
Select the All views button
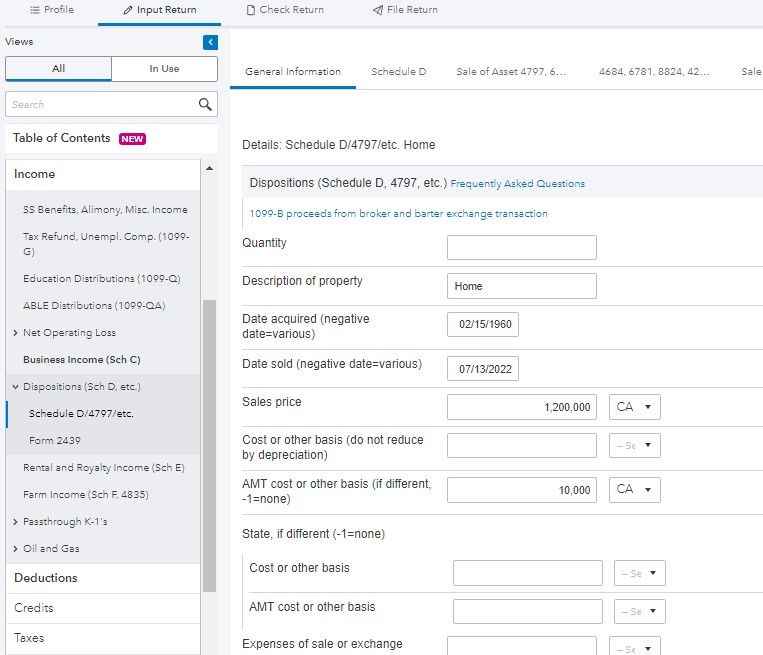click(58, 69)
